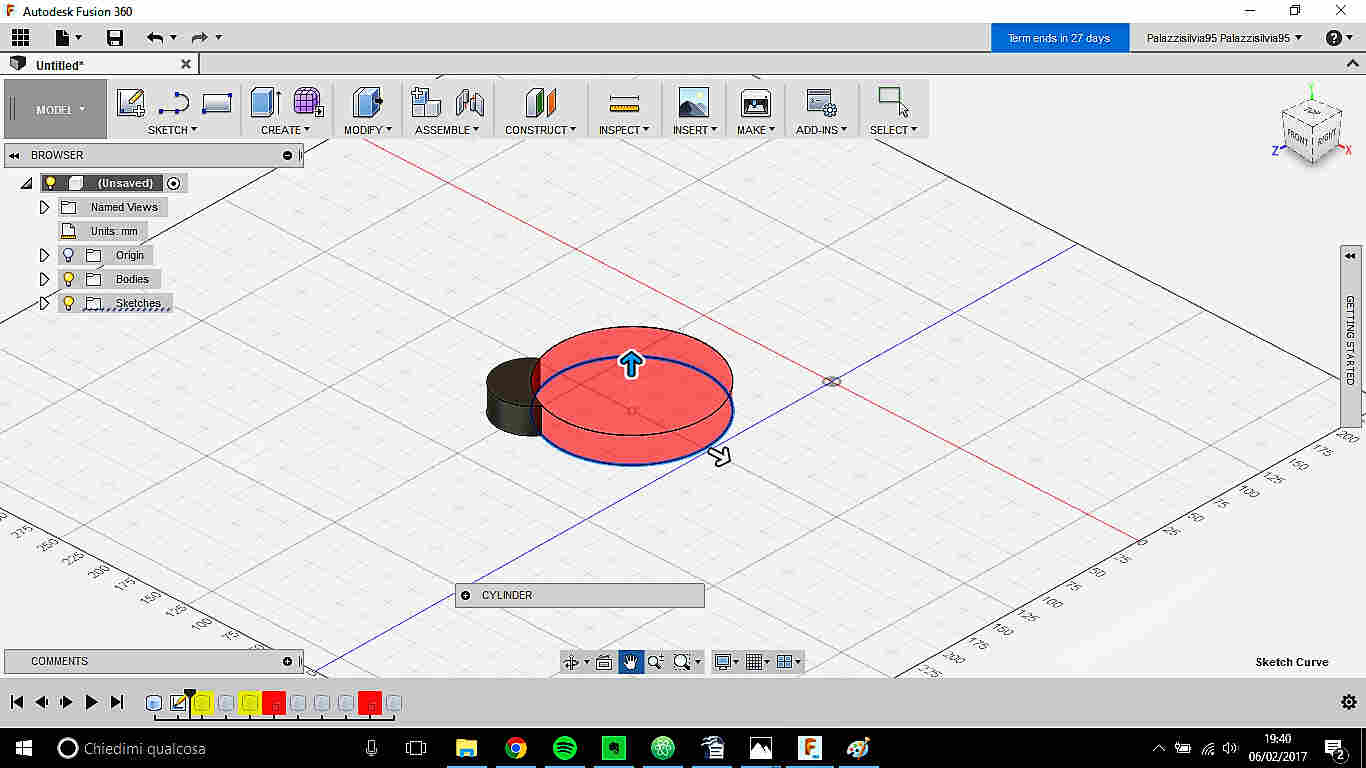Collapse the Unsaved root tree node
The height and width of the screenshot is (768, 1366).
26,184
